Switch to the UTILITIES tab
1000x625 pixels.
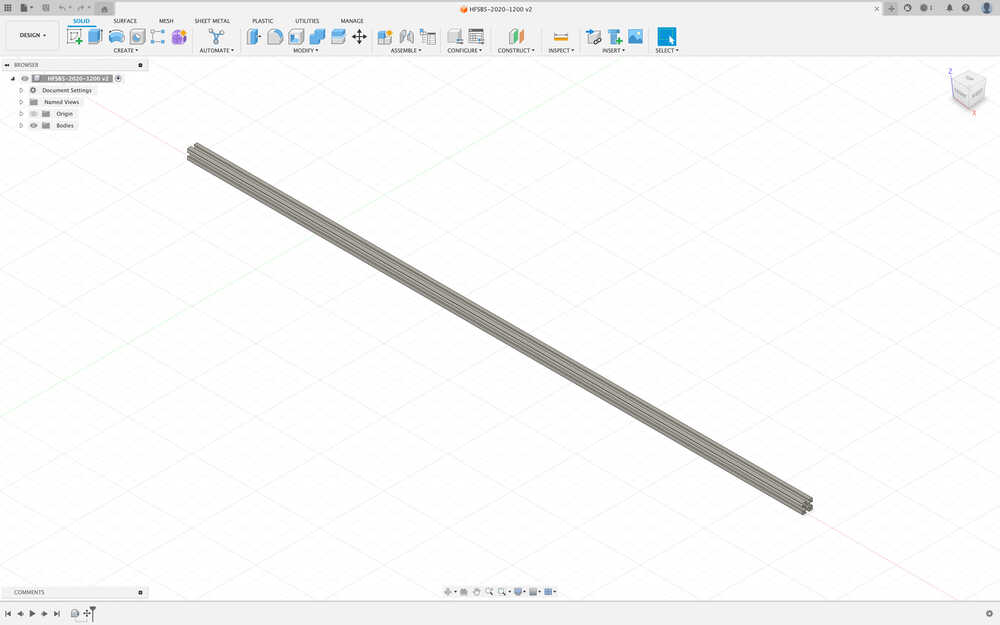point(307,21)
